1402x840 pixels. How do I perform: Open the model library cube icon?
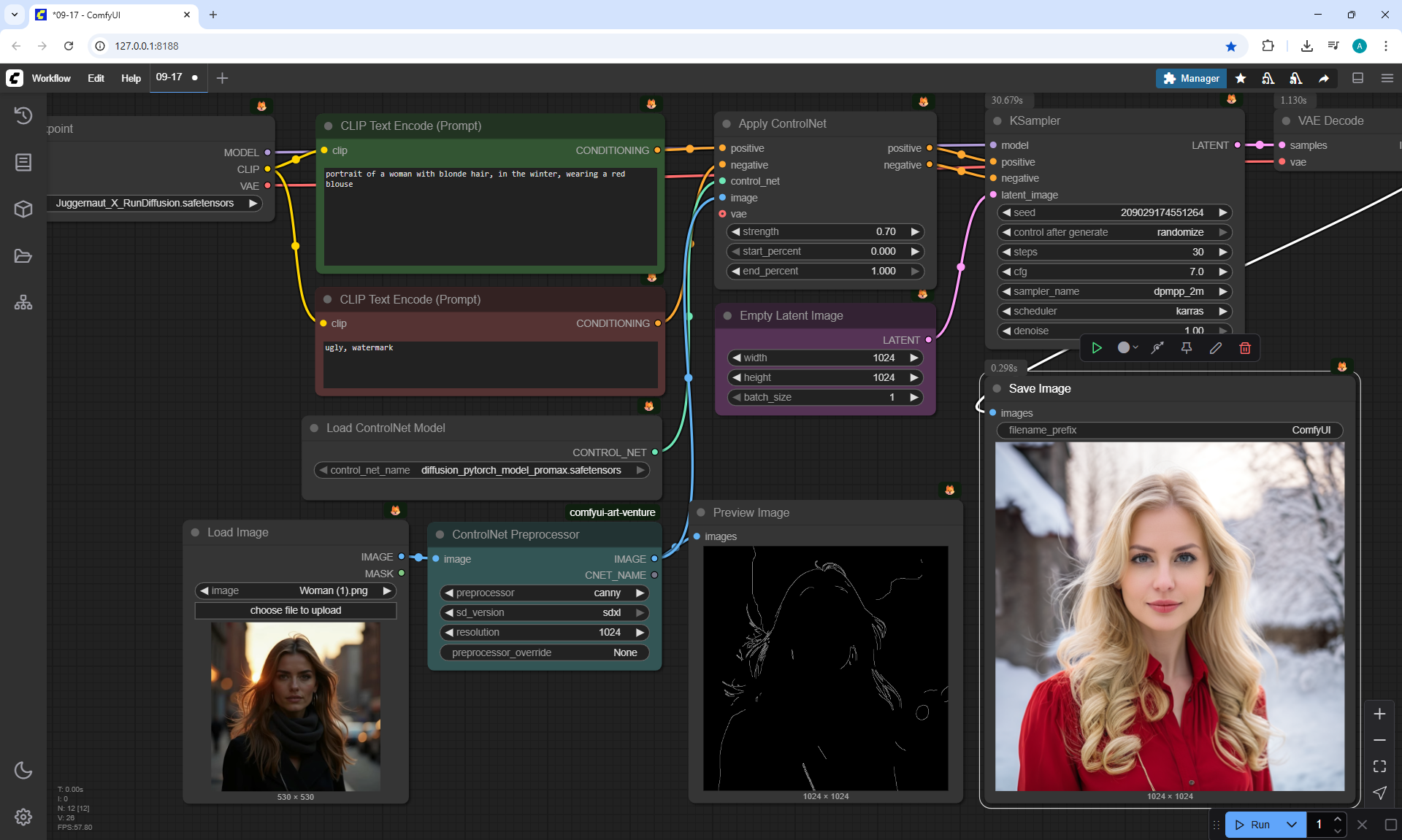pos(23,209)
